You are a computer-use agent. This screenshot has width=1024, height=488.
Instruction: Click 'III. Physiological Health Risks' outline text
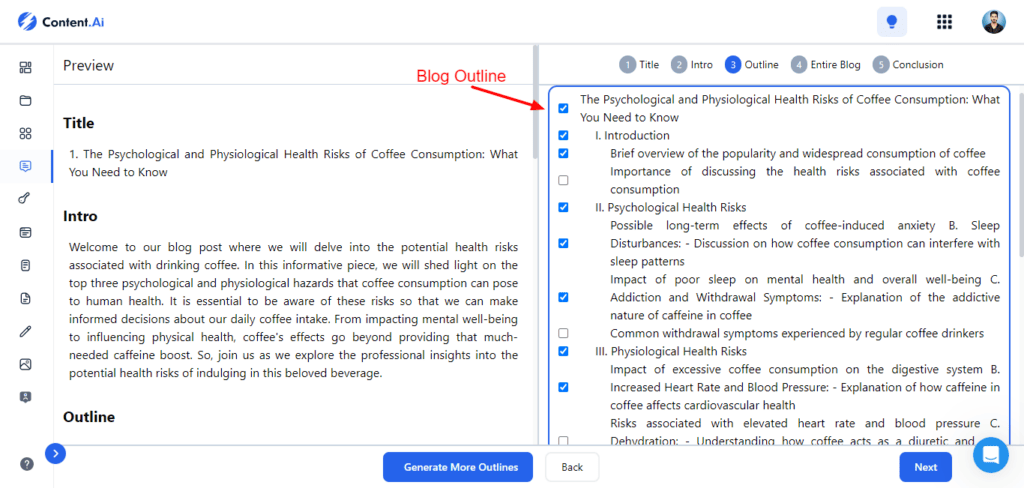pyautogui.click(x=671, y=351)
